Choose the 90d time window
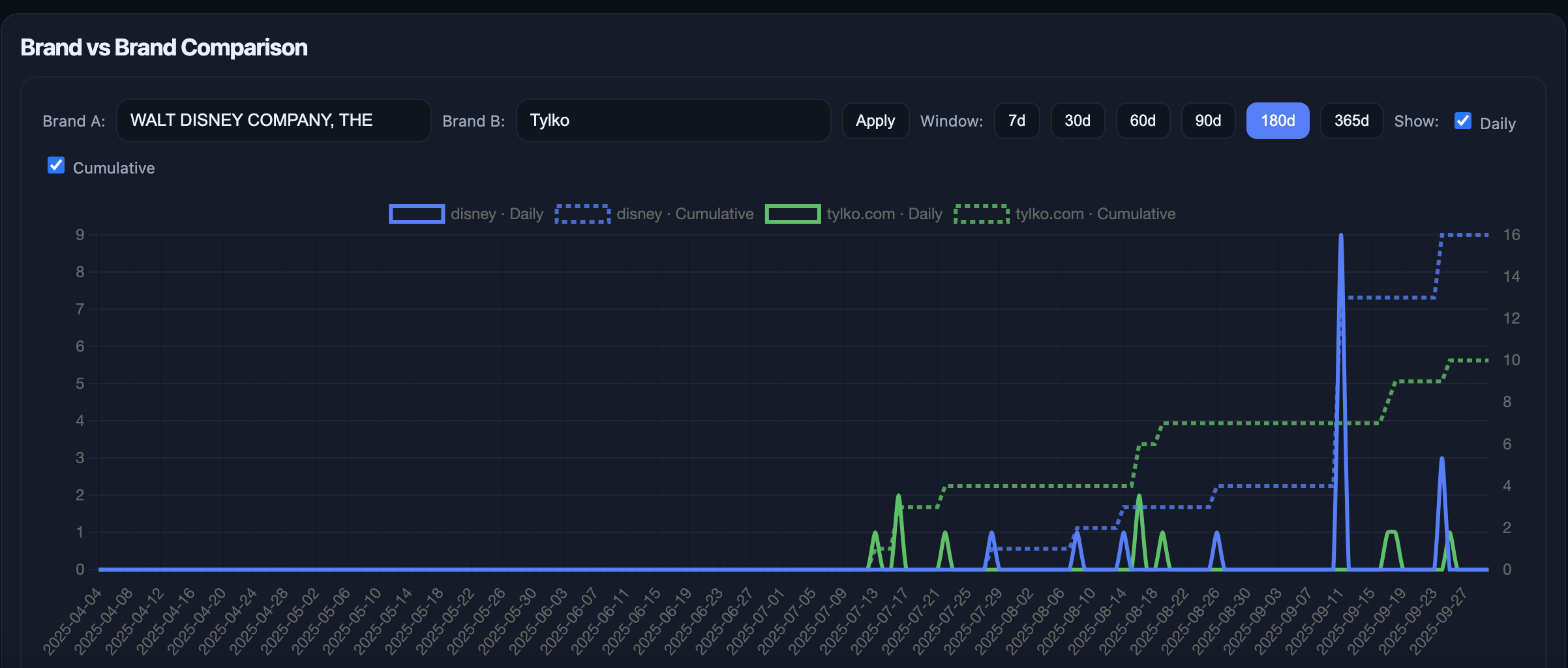 [x=1207, y=121]
